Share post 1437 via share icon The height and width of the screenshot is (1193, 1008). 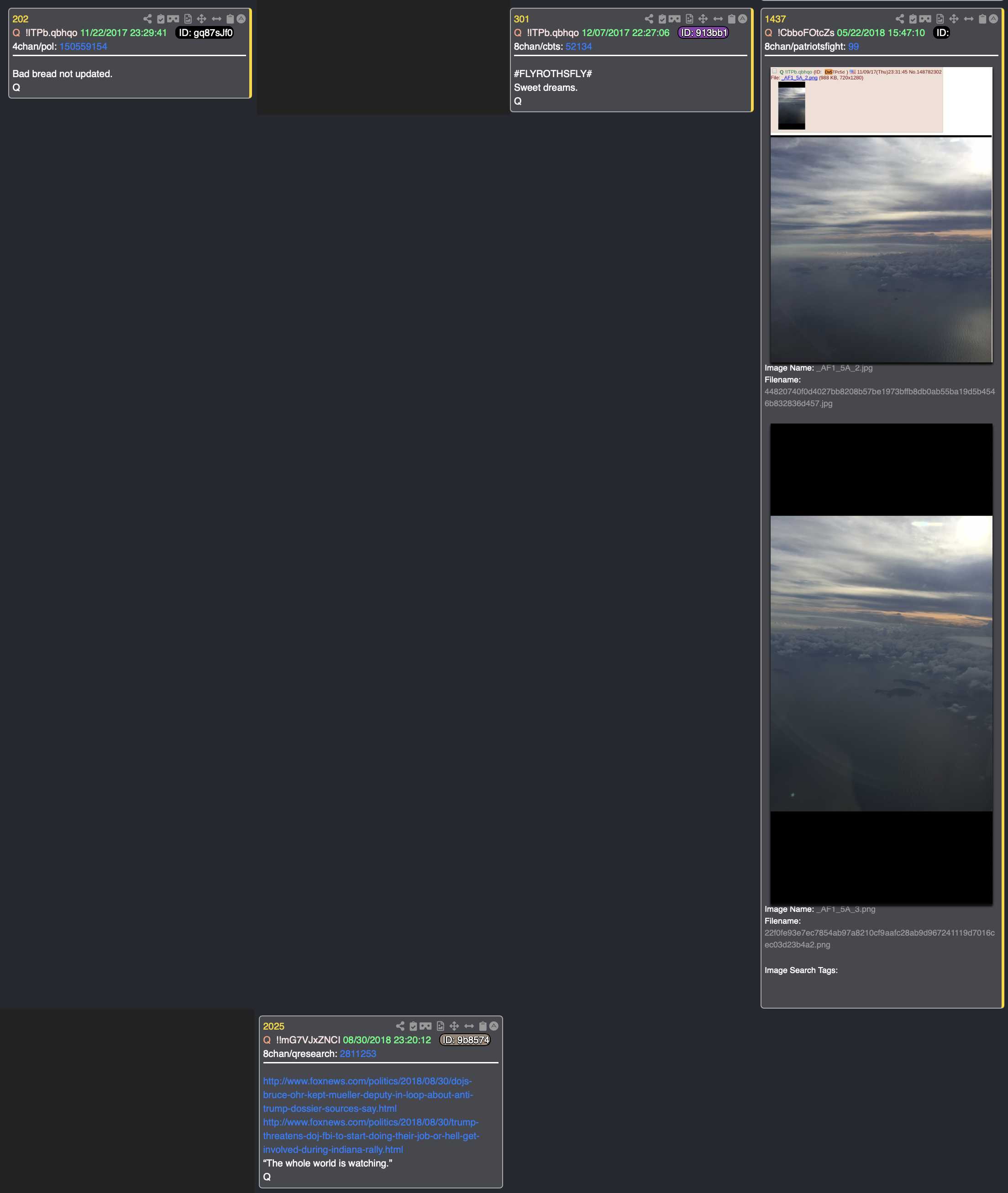899,19
